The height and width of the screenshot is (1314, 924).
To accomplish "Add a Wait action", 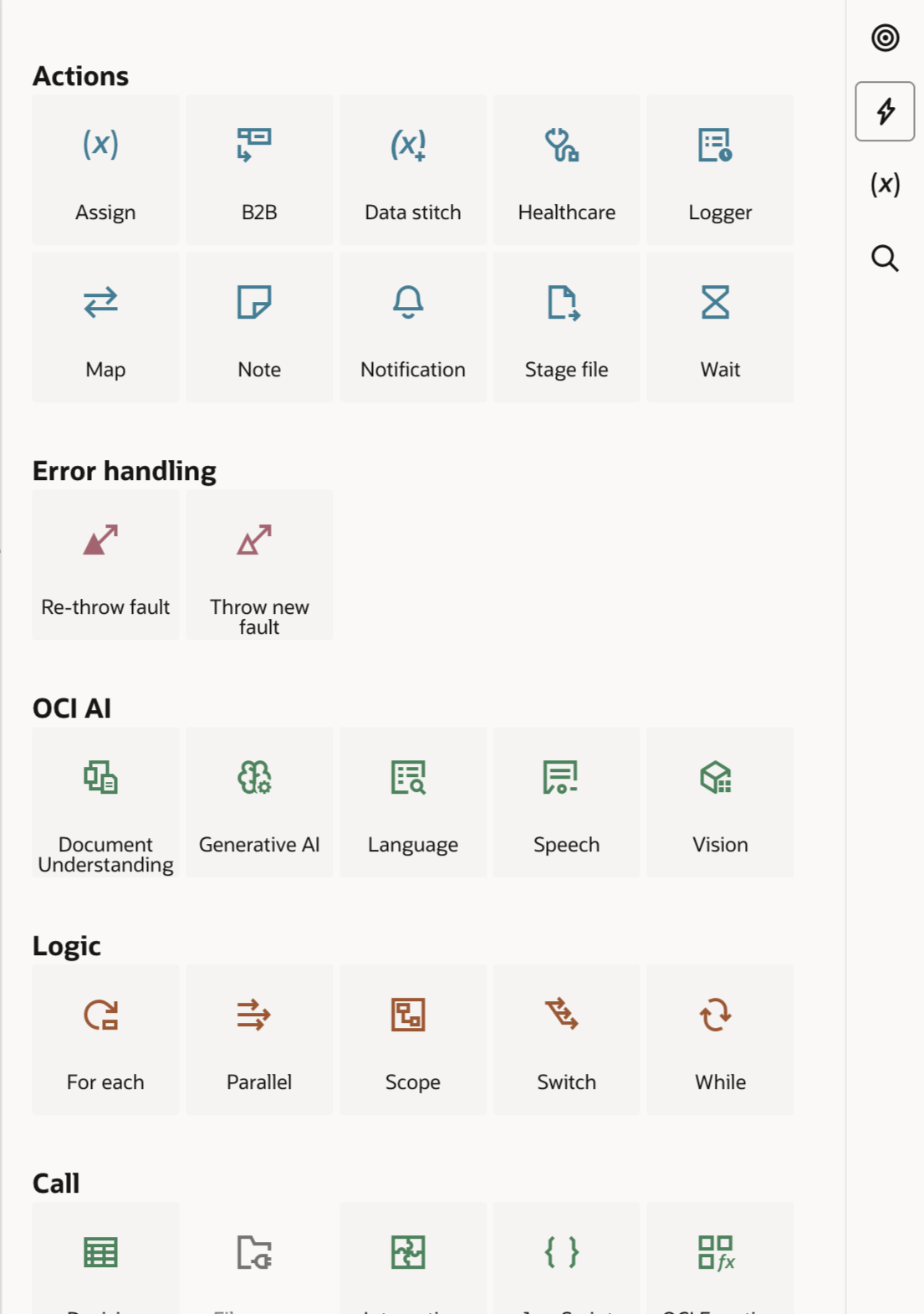I will [720, 327].
